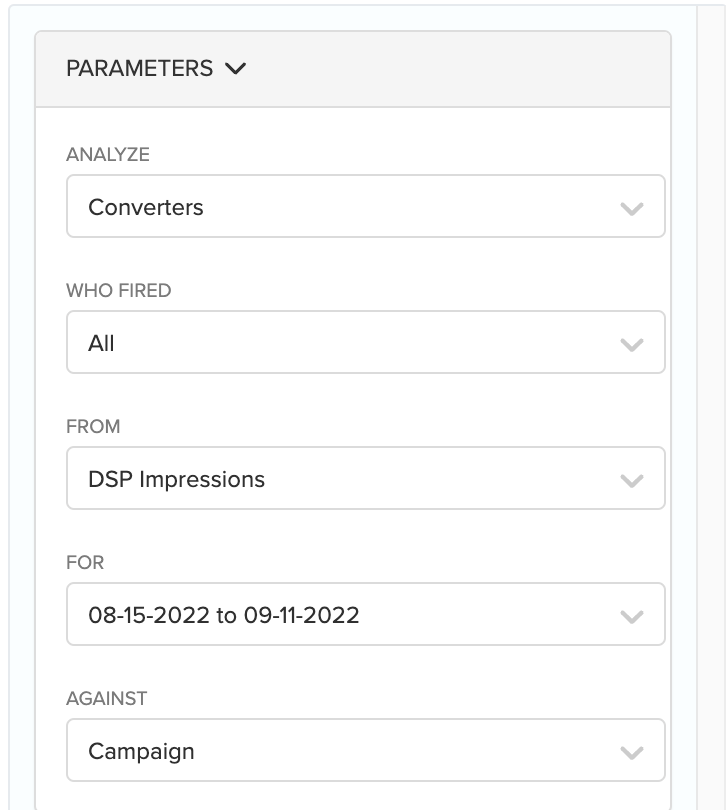The height and width of the screenshot is (810, 726).
Task: Click the AGAINST field label
Action: (x=105, y=699)
